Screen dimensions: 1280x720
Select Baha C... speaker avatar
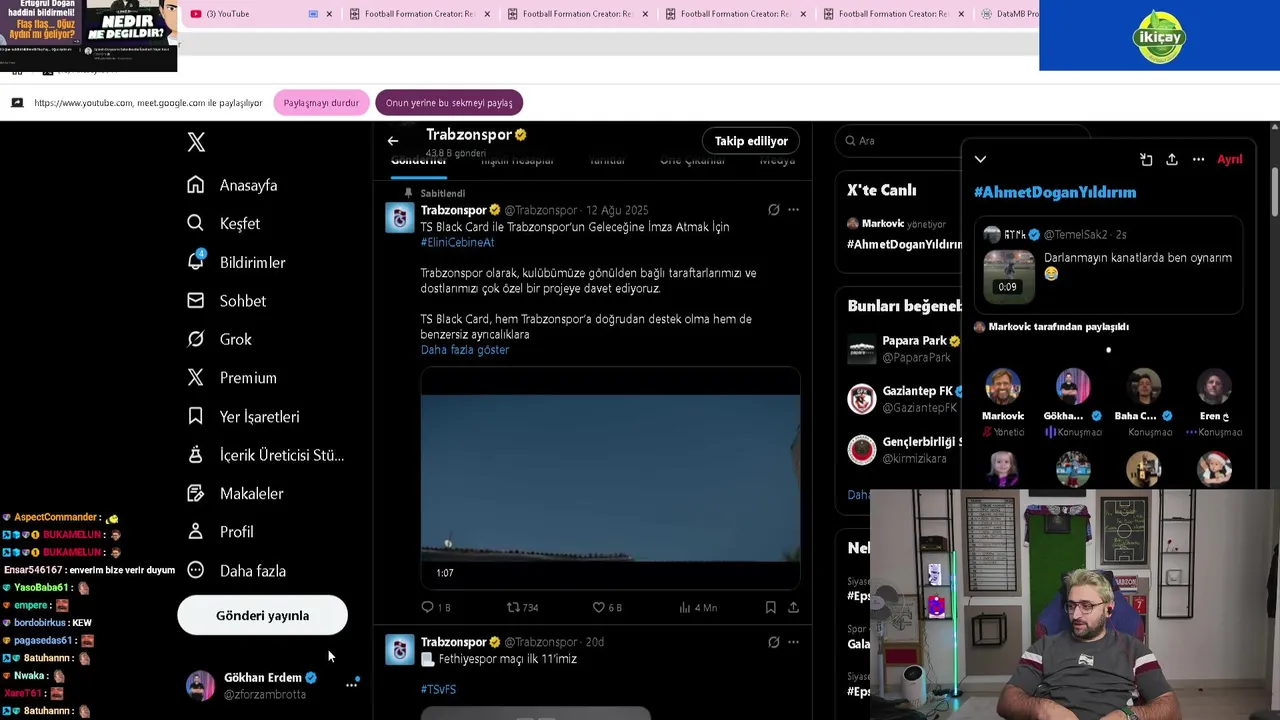[x=1144, y=387]
